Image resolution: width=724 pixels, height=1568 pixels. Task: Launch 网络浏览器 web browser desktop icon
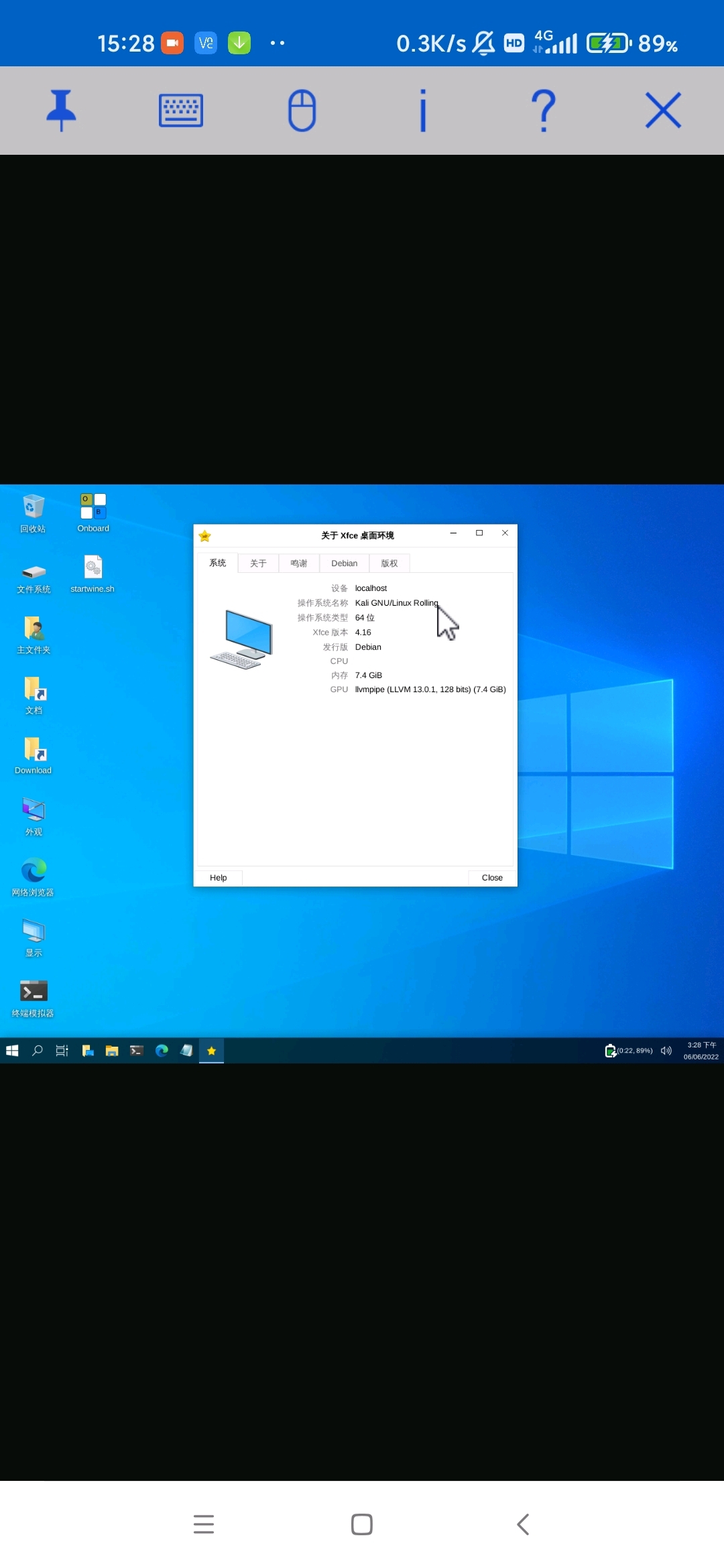[33, 877]
